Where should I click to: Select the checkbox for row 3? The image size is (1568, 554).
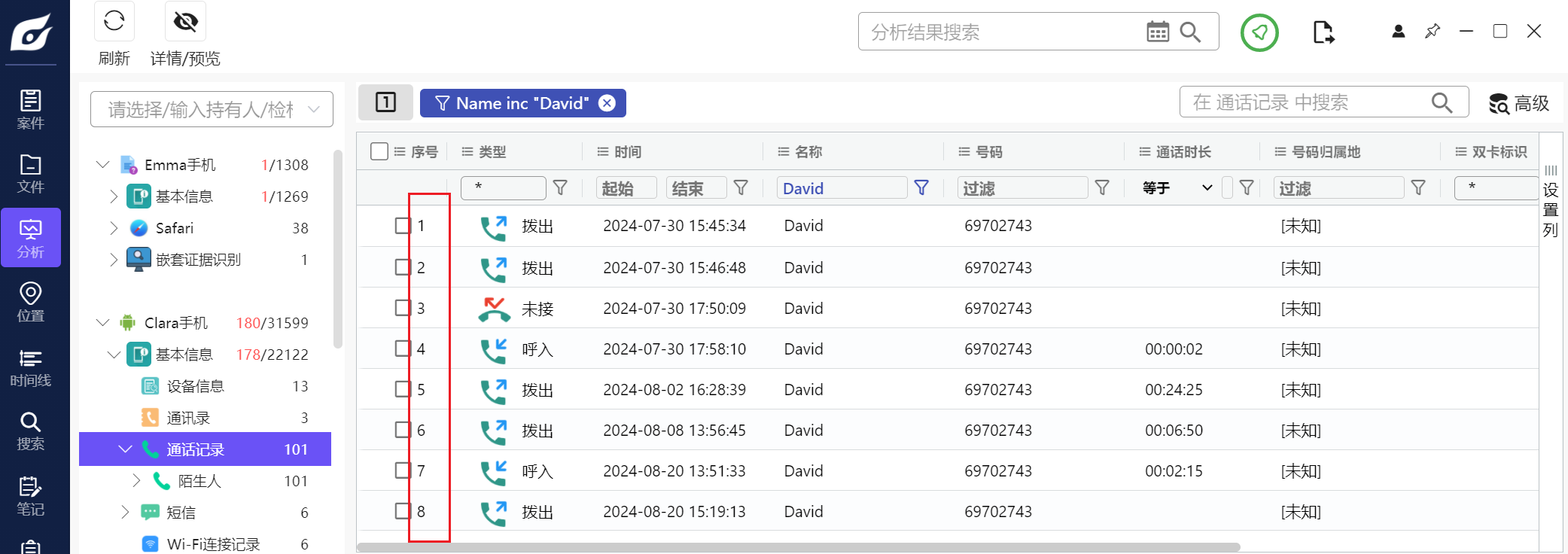[403, 308]
